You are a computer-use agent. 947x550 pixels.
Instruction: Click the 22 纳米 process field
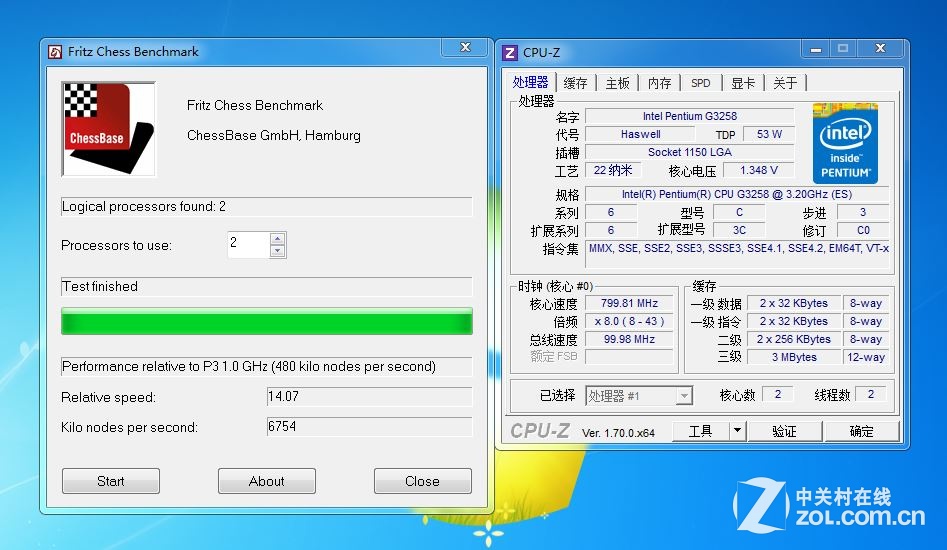point(613,170)
